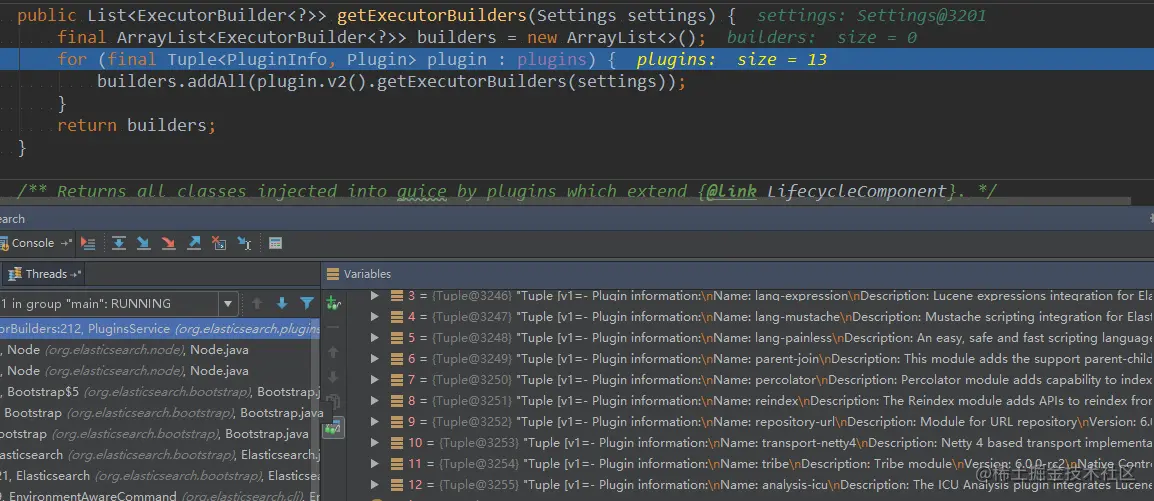Click the Variables panel list icon
Image resolution: width=1154 pixels, height=501 pixels.
click(332, 274)
